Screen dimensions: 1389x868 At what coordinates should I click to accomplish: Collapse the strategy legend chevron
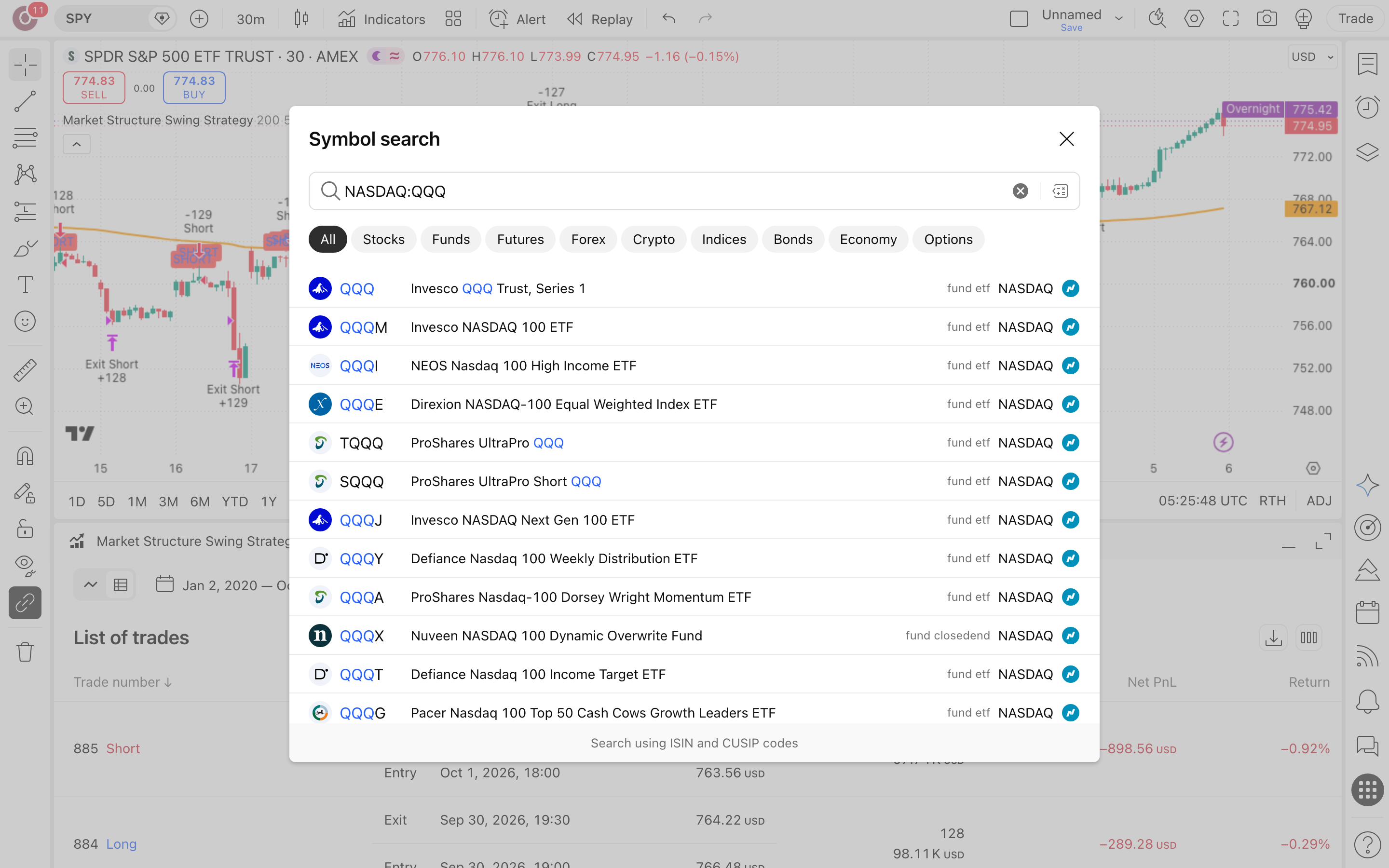point(76,144)
